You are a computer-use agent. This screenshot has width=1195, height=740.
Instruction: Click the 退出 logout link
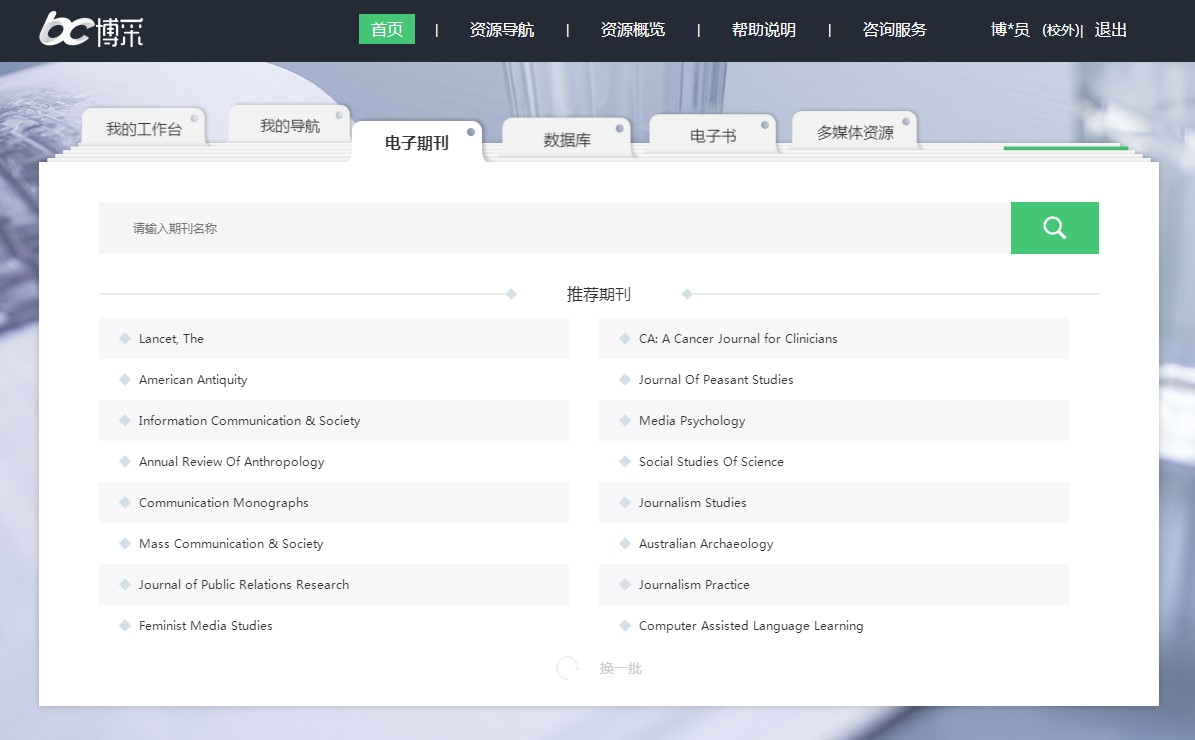click(1110, 30)
